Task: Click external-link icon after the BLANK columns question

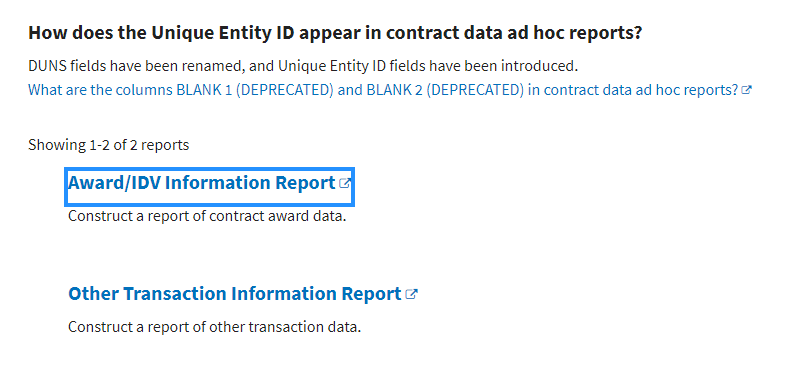Action: point(747,90)
